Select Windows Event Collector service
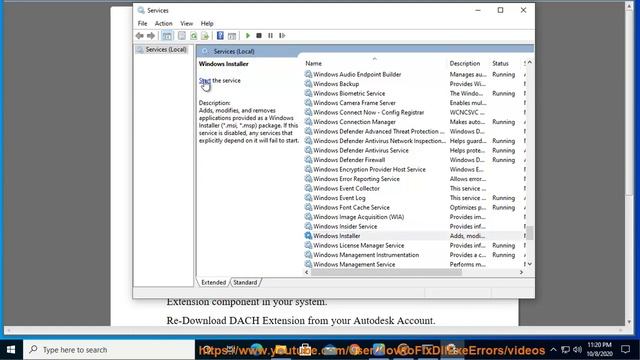 click(x=346, y=189)
